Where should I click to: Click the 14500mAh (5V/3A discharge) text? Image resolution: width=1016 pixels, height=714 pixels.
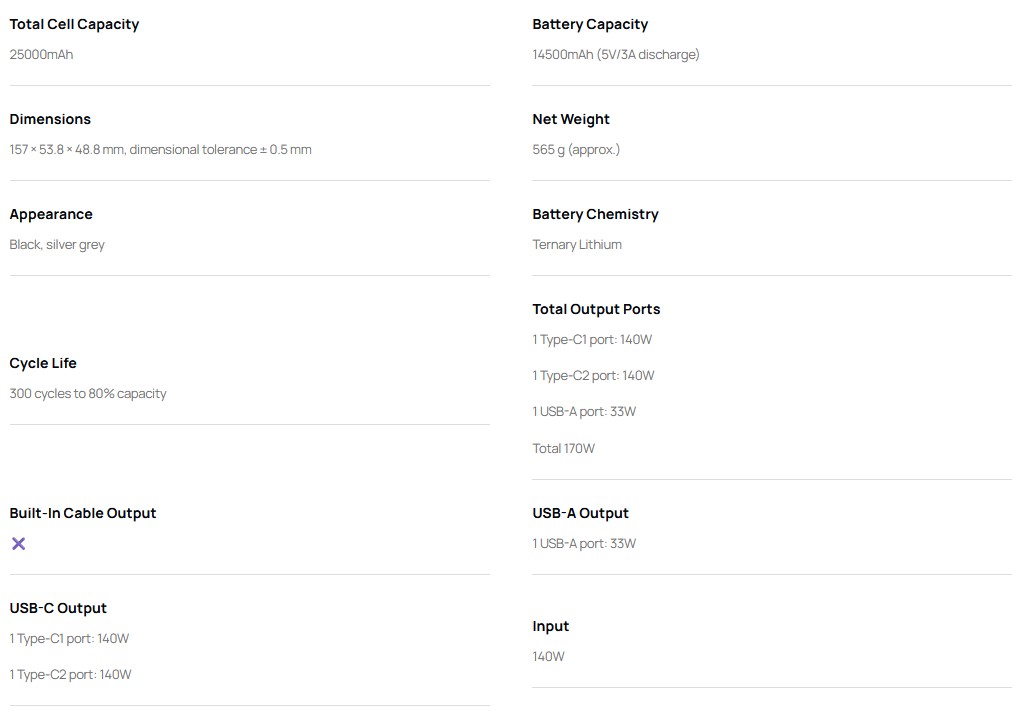pyautogui.click(x=616, y=54)
